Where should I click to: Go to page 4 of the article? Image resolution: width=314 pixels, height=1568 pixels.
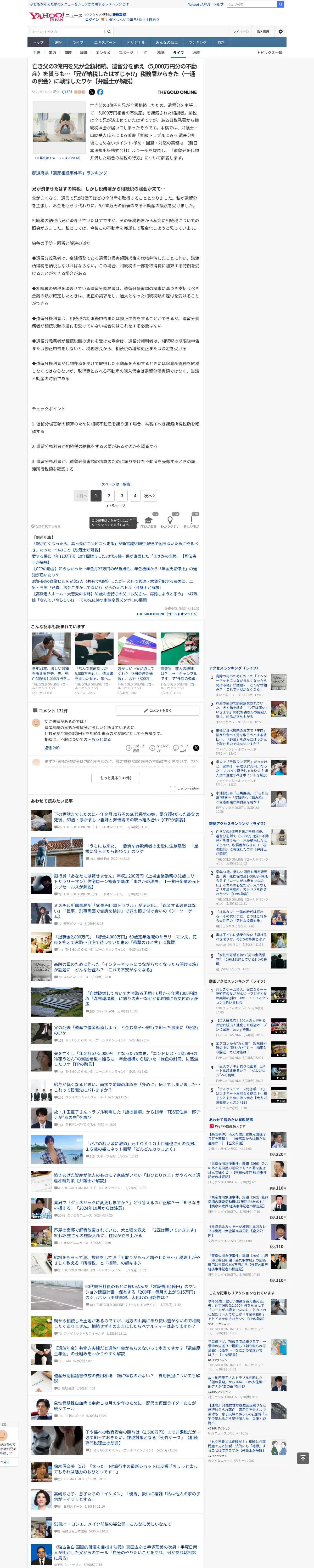pos(135,495)
